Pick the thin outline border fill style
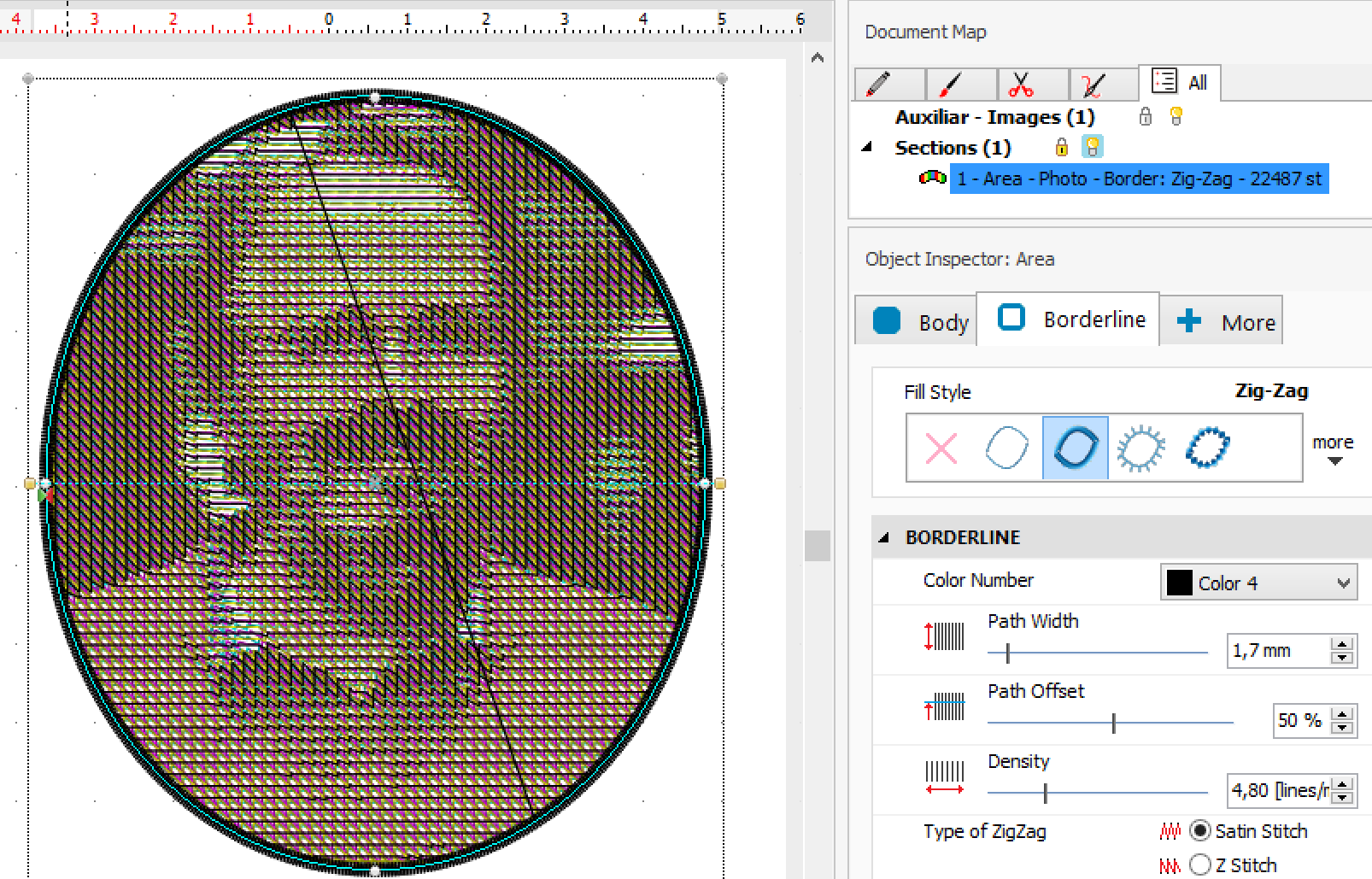 point(1006,448)
